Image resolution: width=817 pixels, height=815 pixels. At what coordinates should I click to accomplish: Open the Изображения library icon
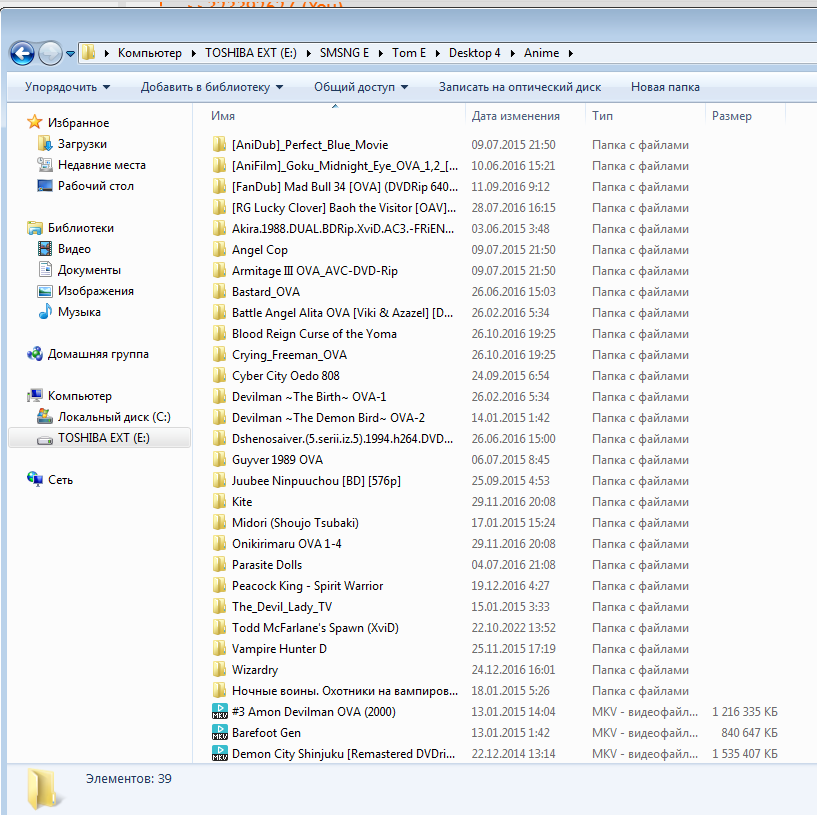pos(45,291)
